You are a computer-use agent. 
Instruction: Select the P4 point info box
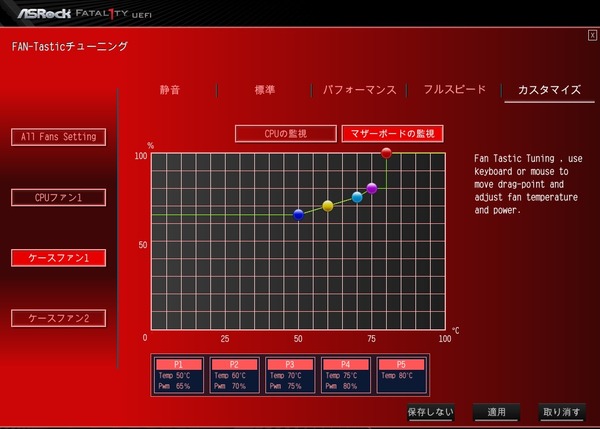[x=346, y=375]
